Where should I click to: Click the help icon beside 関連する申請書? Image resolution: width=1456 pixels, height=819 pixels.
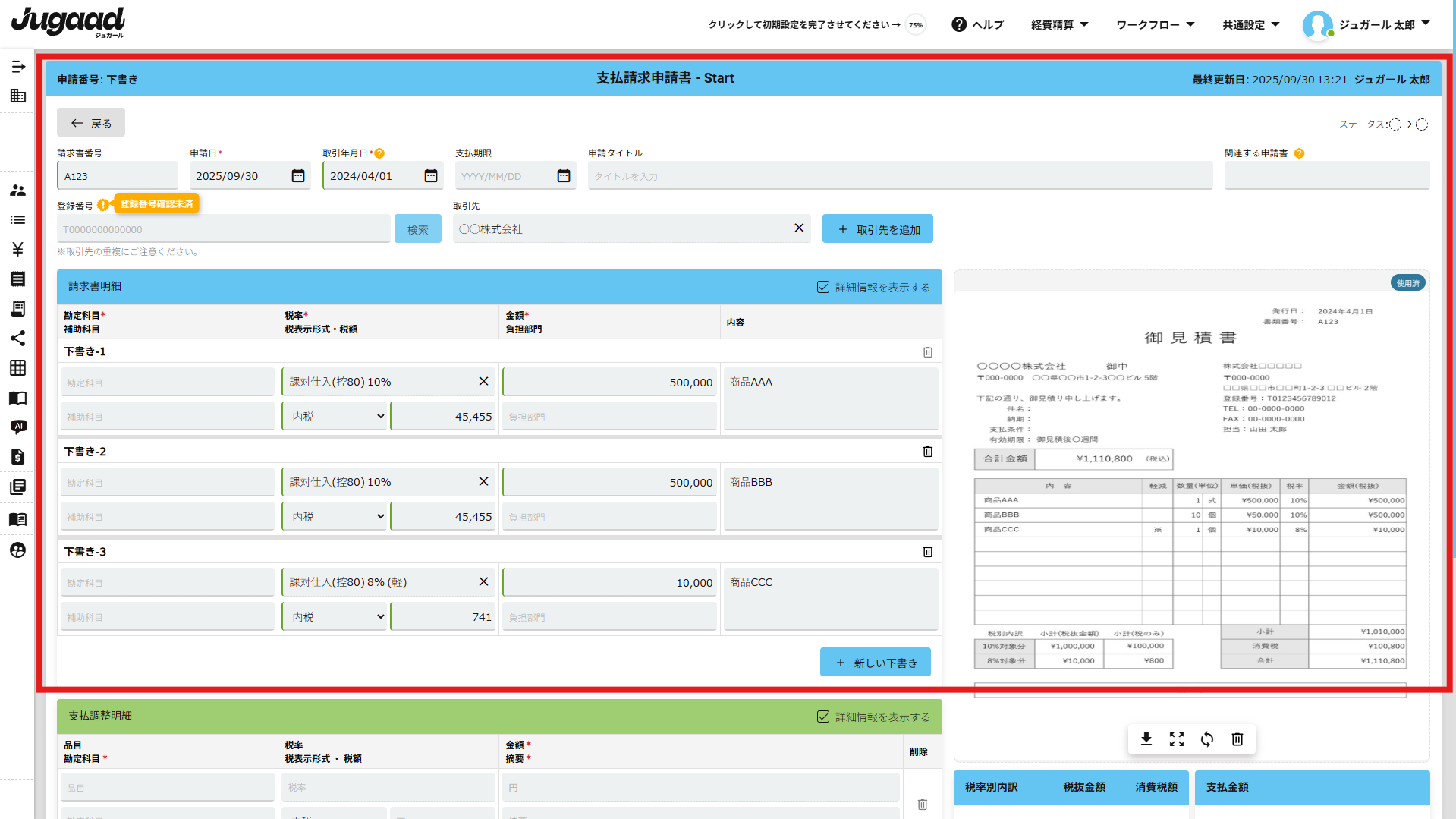tap(1299, 153)
